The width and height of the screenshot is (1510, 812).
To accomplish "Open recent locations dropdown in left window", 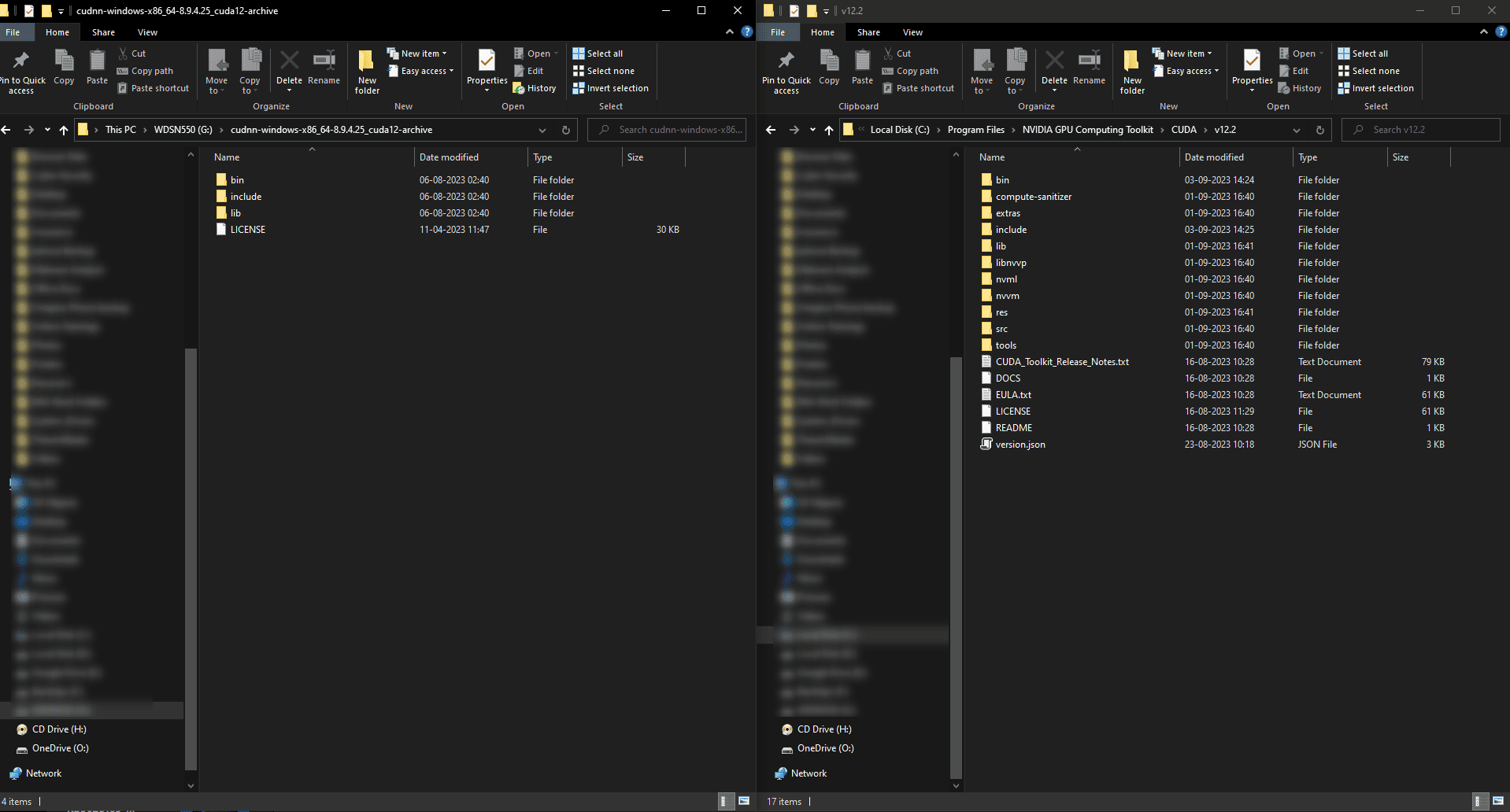I will tap(47, 130).
